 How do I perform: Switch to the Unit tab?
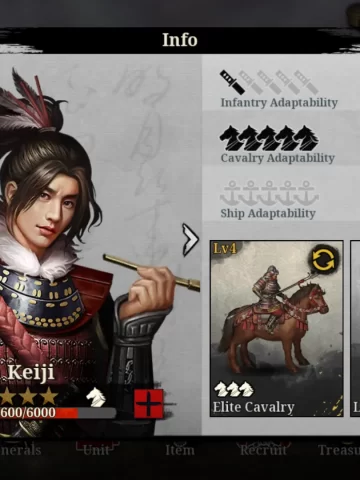click(97, 450)
